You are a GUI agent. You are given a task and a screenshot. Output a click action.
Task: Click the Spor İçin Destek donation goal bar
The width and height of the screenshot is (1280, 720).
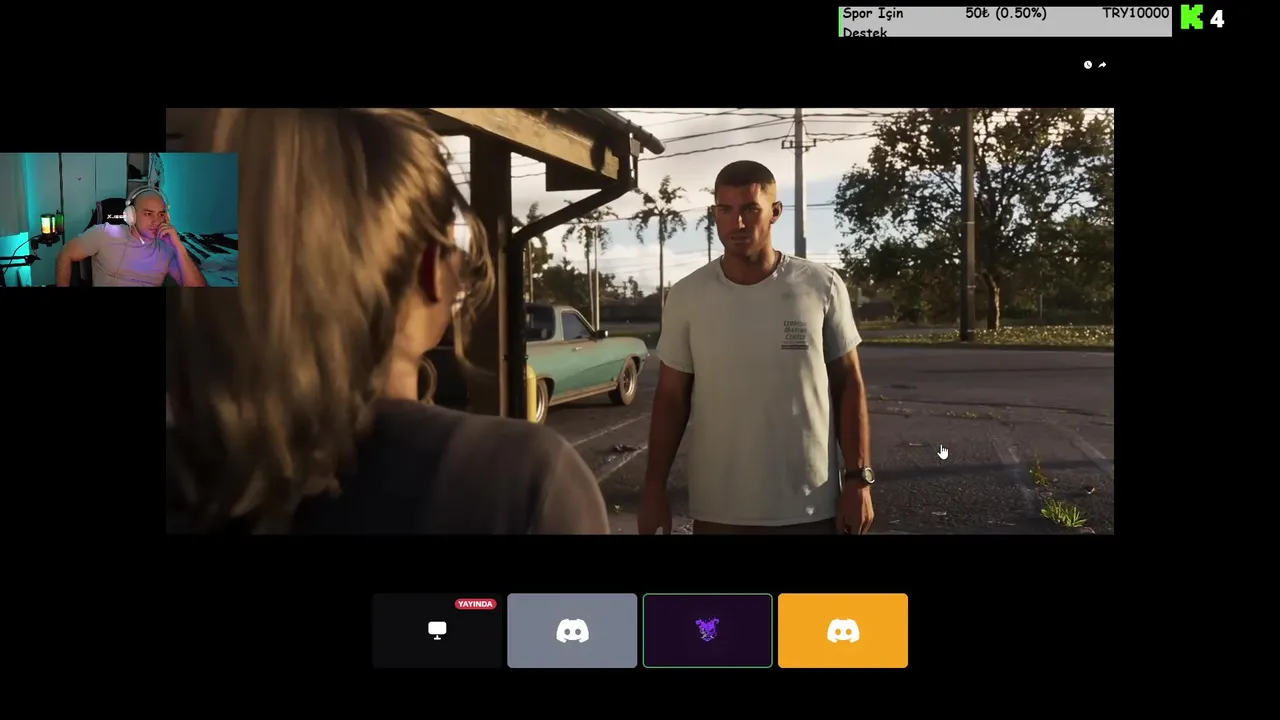[x=1005, y=21]
